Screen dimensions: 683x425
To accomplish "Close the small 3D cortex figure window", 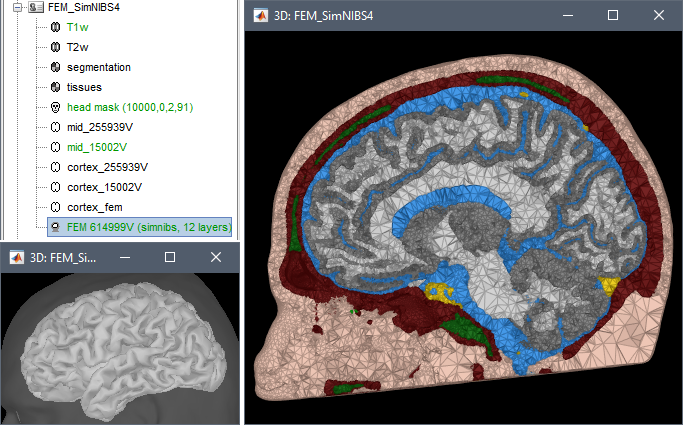I will coord(215,257).
